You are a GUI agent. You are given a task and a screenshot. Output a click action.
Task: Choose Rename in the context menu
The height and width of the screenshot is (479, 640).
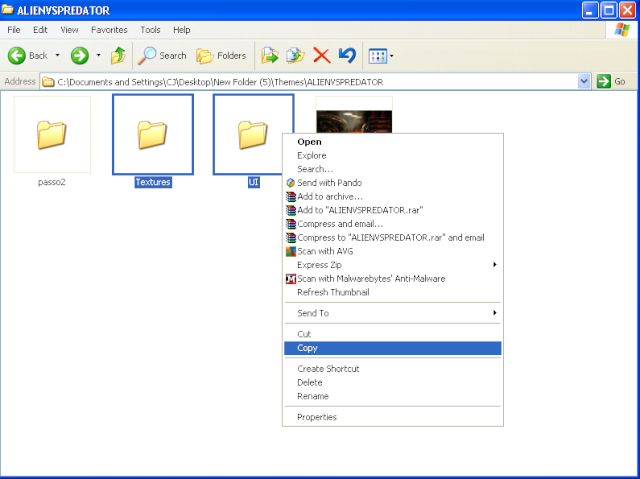(x=393, y=396)
